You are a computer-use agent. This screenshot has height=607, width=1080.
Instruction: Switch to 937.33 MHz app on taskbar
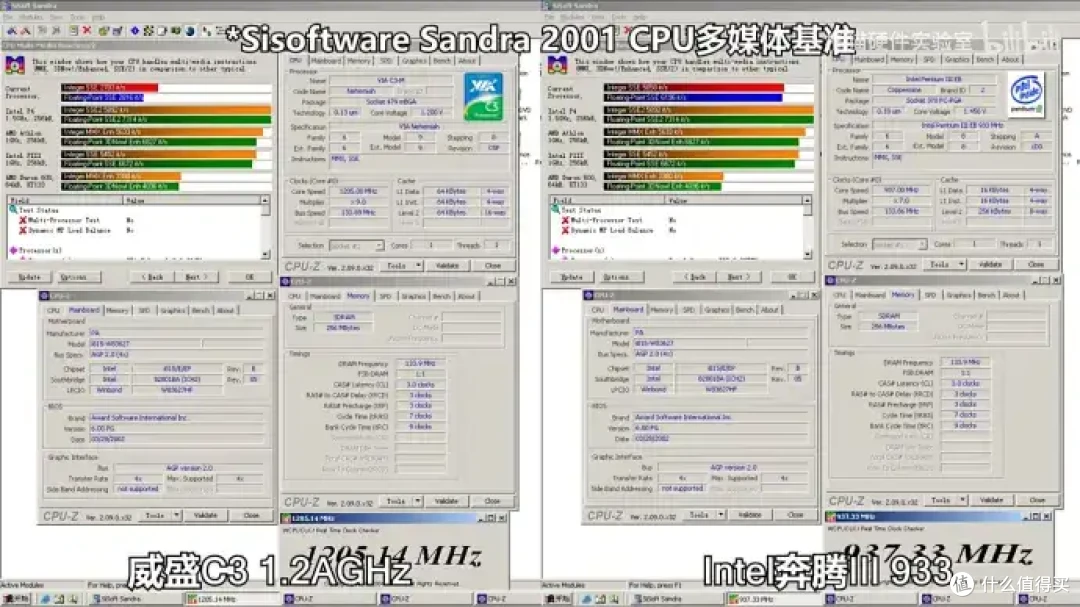[x=773, y=599]
